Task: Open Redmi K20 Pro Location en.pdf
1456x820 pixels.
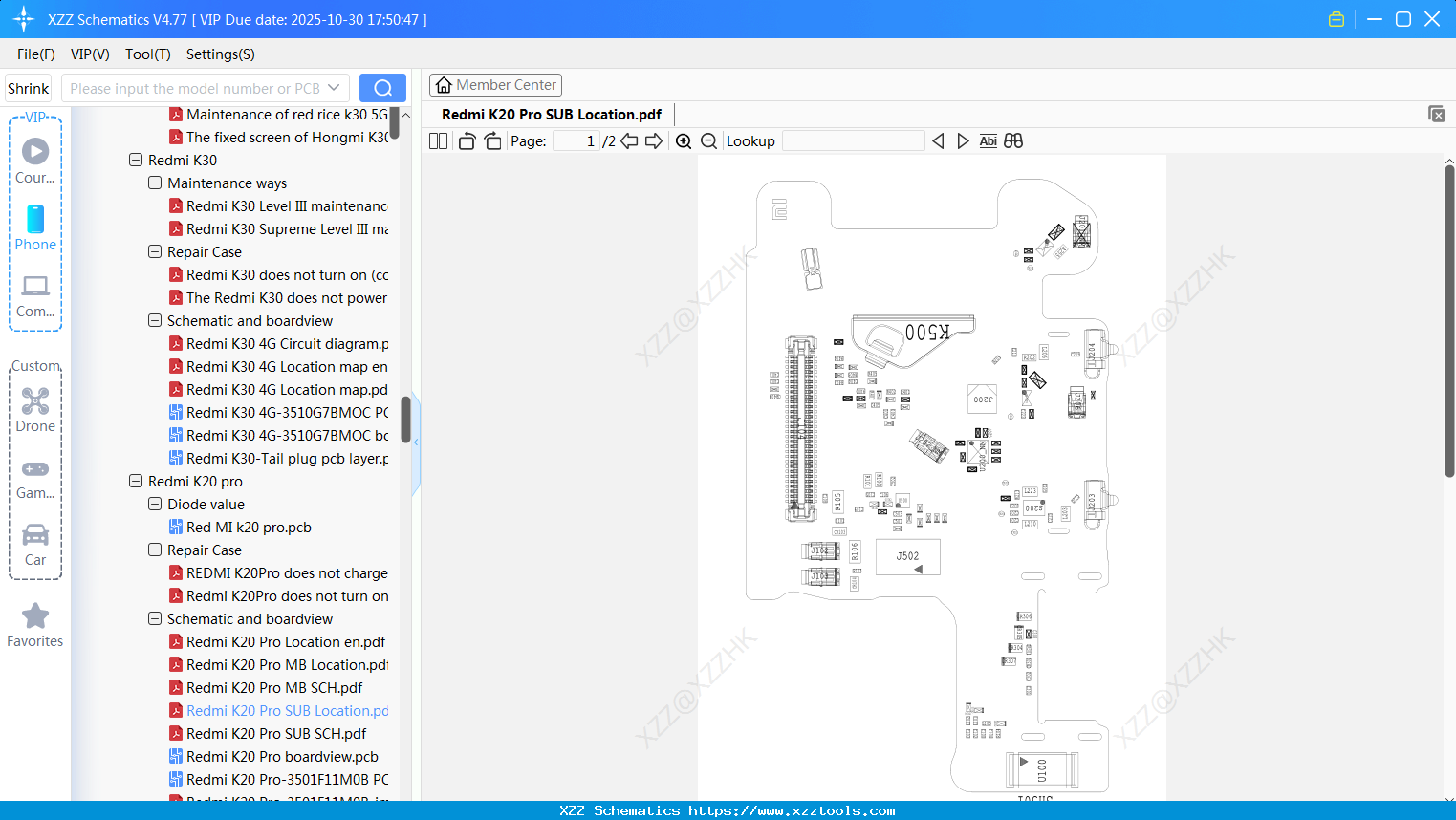Action: pyautogui.click(x=277, y=642)
